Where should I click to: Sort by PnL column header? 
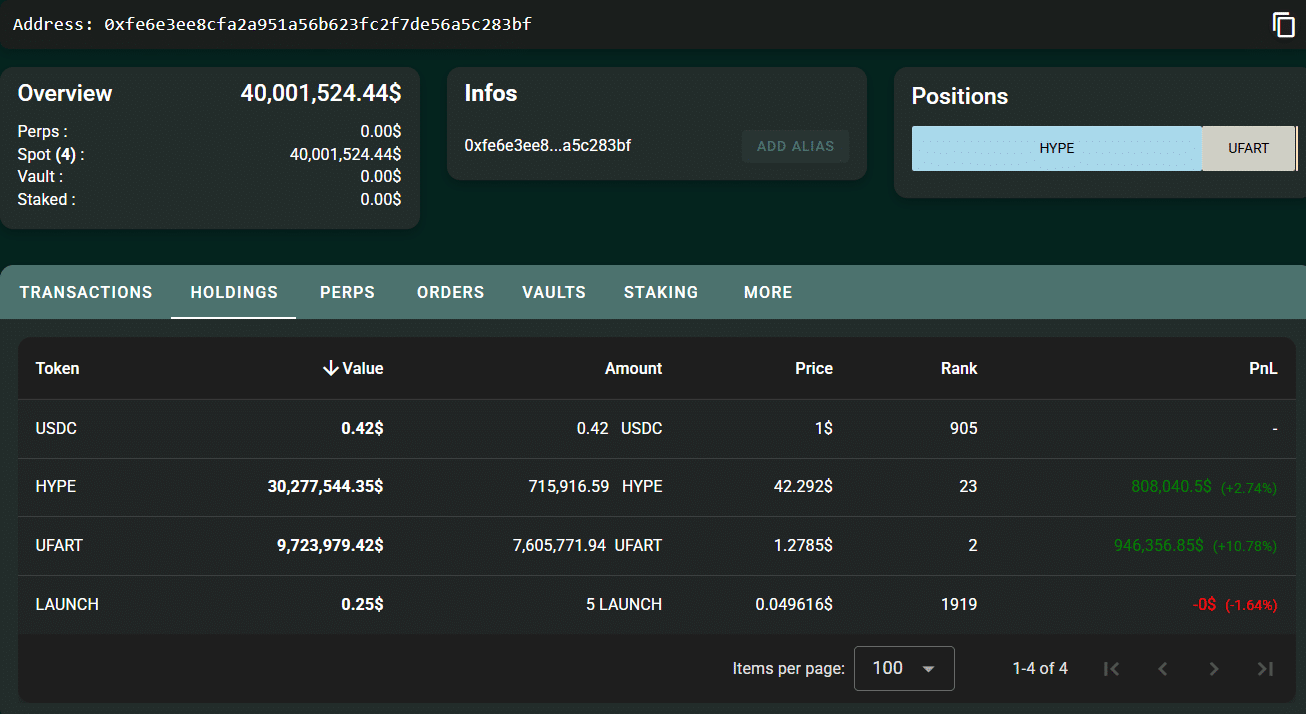1263,368
